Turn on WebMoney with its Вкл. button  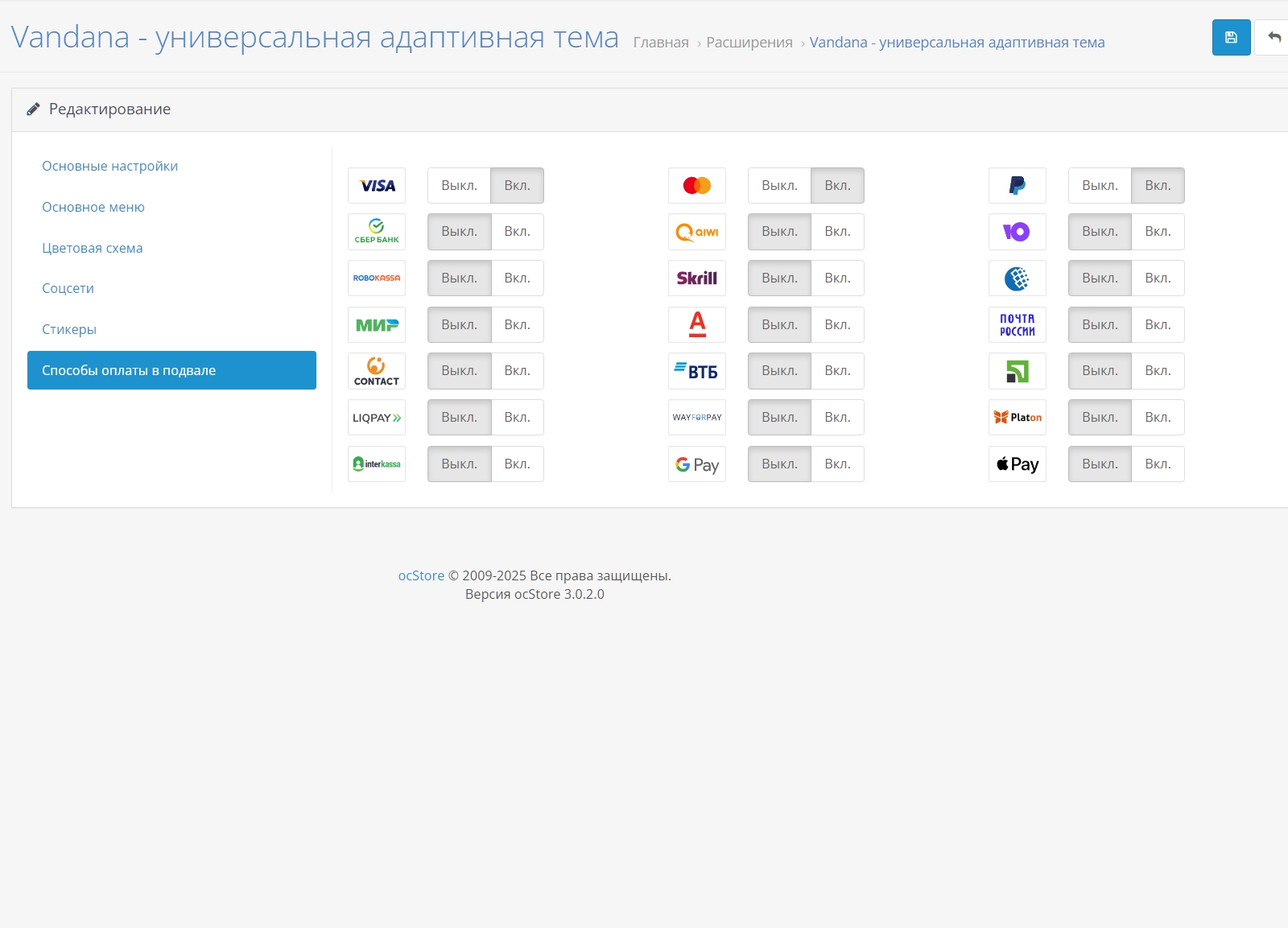[1158, 278]
